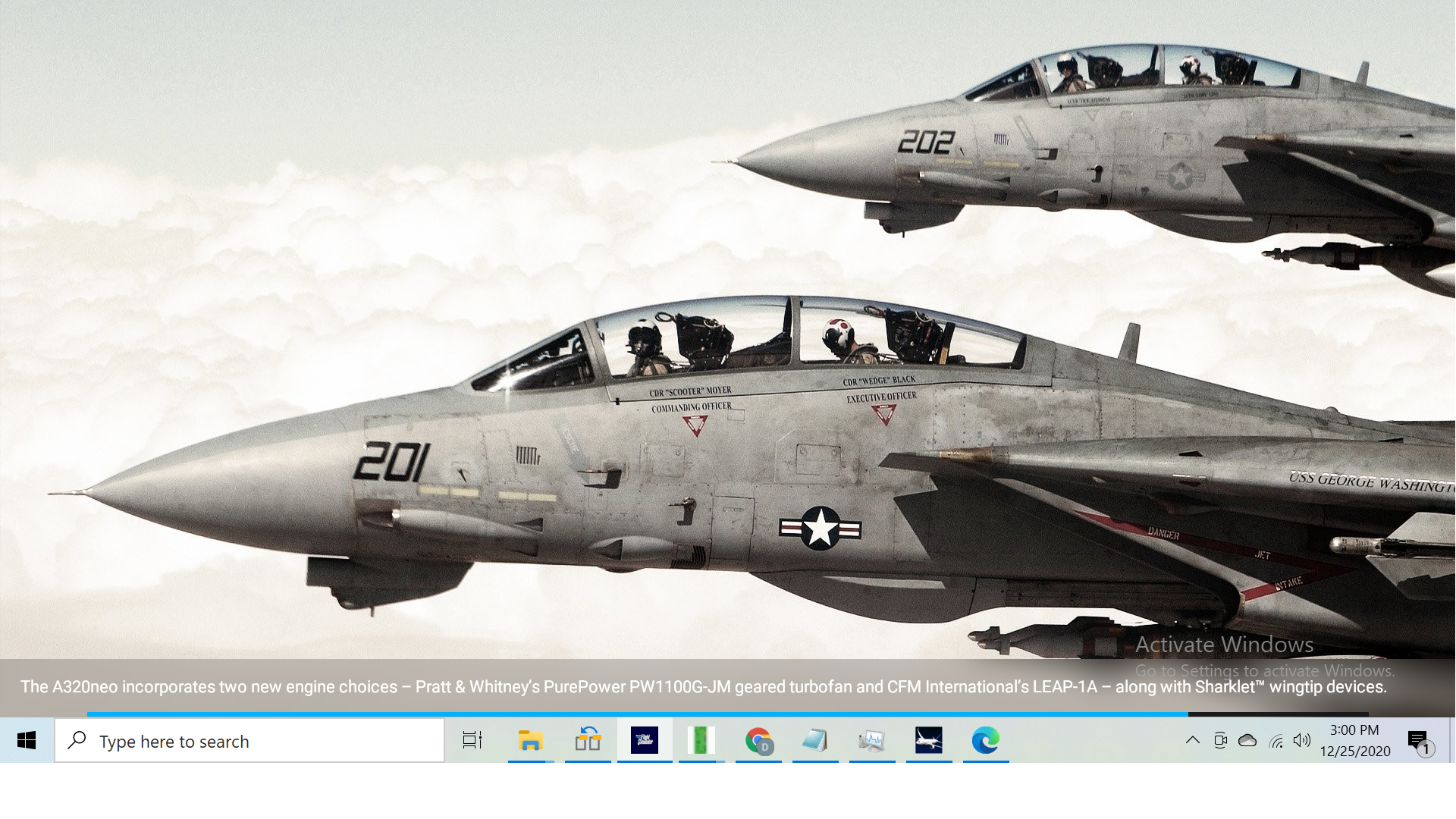The image size is (1456, 819).
Task: Click the Type here to search box
Action: pos(249,741)
